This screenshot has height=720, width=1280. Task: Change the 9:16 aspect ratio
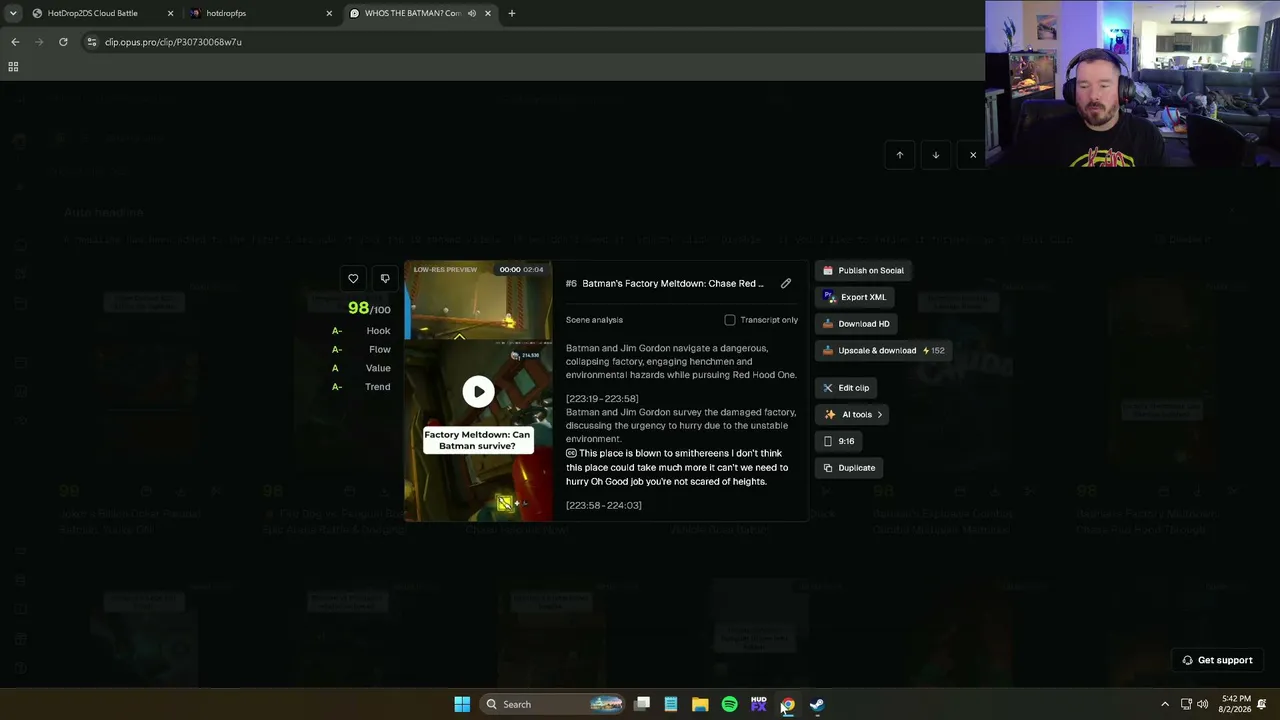pos(838,441)
